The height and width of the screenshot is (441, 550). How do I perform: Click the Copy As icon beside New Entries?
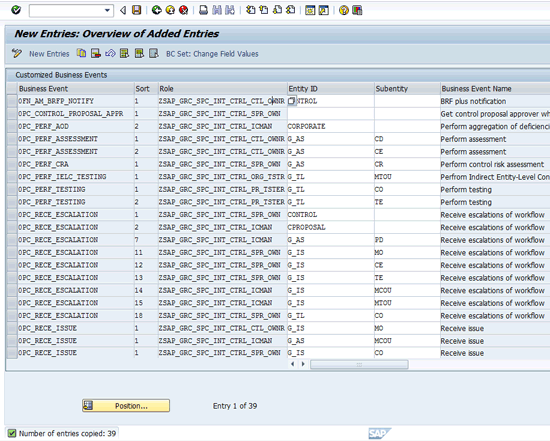point(81,53)
